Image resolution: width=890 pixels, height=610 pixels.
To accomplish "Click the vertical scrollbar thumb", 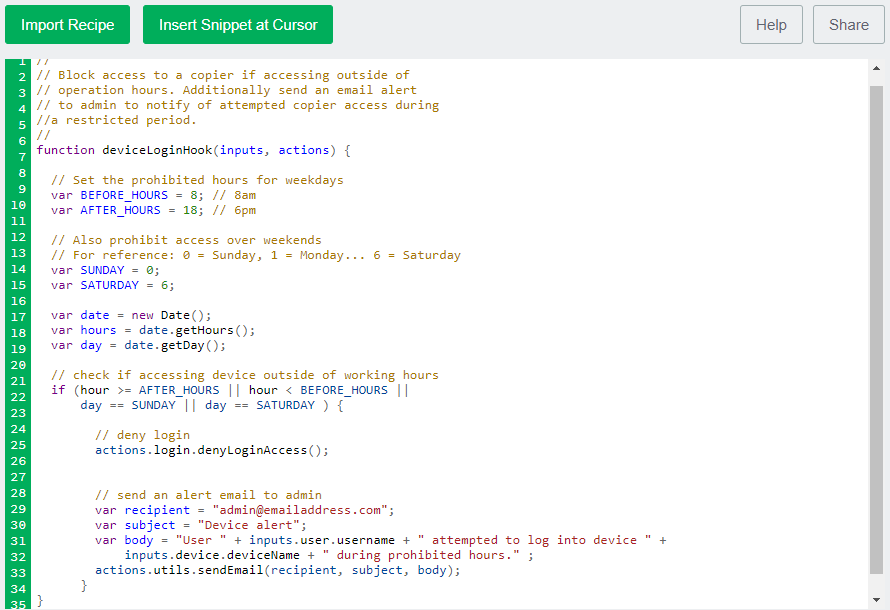I will [x=876, y=329].
